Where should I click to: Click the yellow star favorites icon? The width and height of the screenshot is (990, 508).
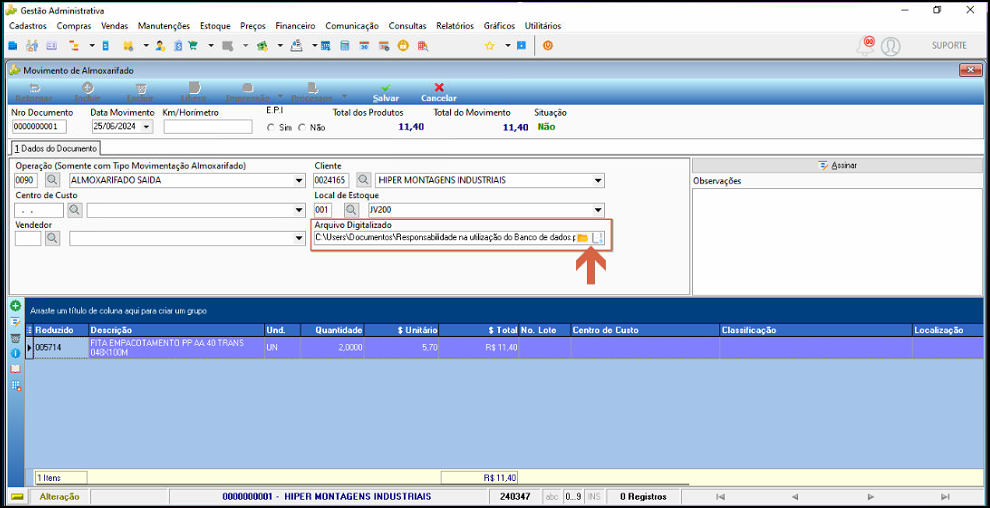pos(489,45)
